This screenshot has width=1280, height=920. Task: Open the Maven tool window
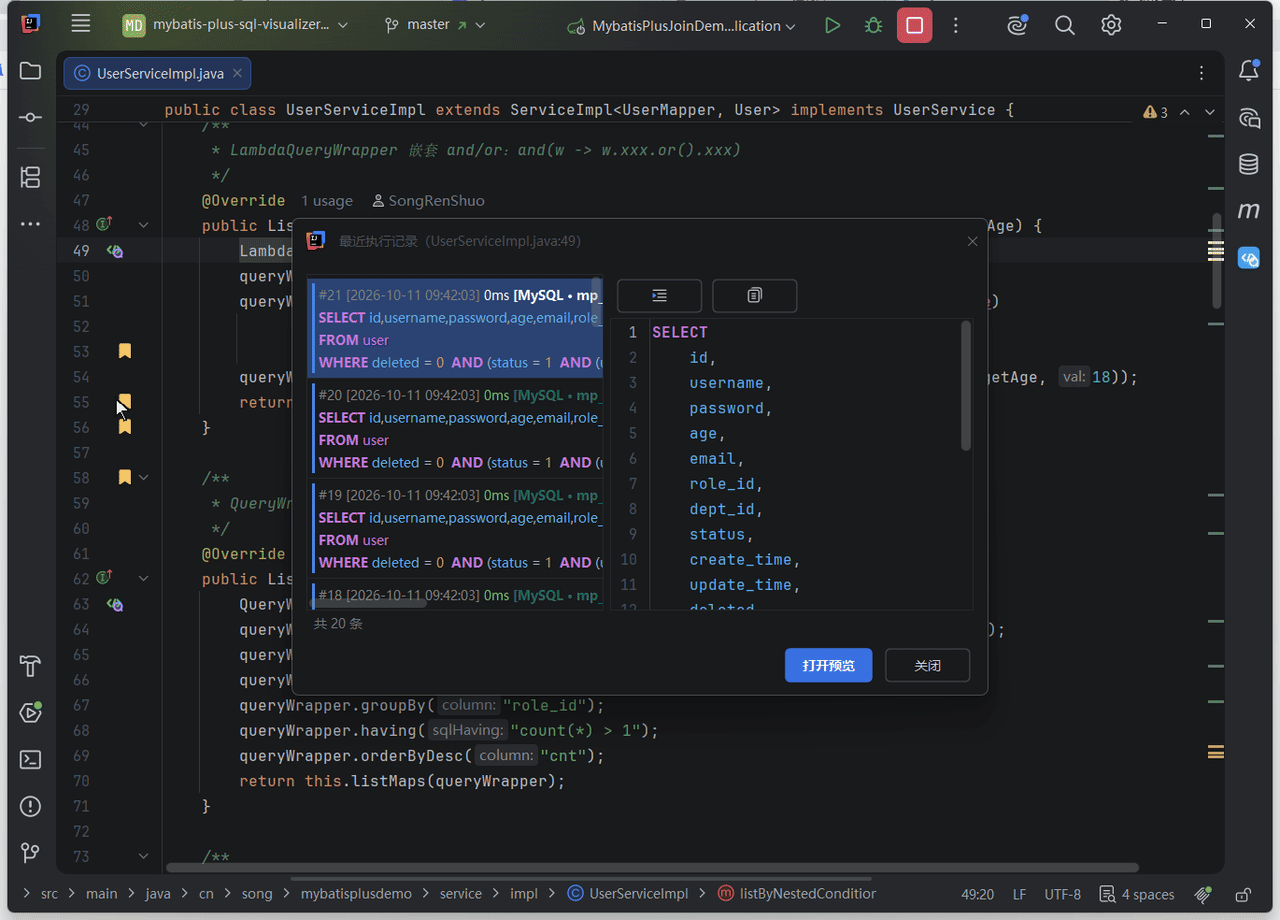[x=1249, y=211]
